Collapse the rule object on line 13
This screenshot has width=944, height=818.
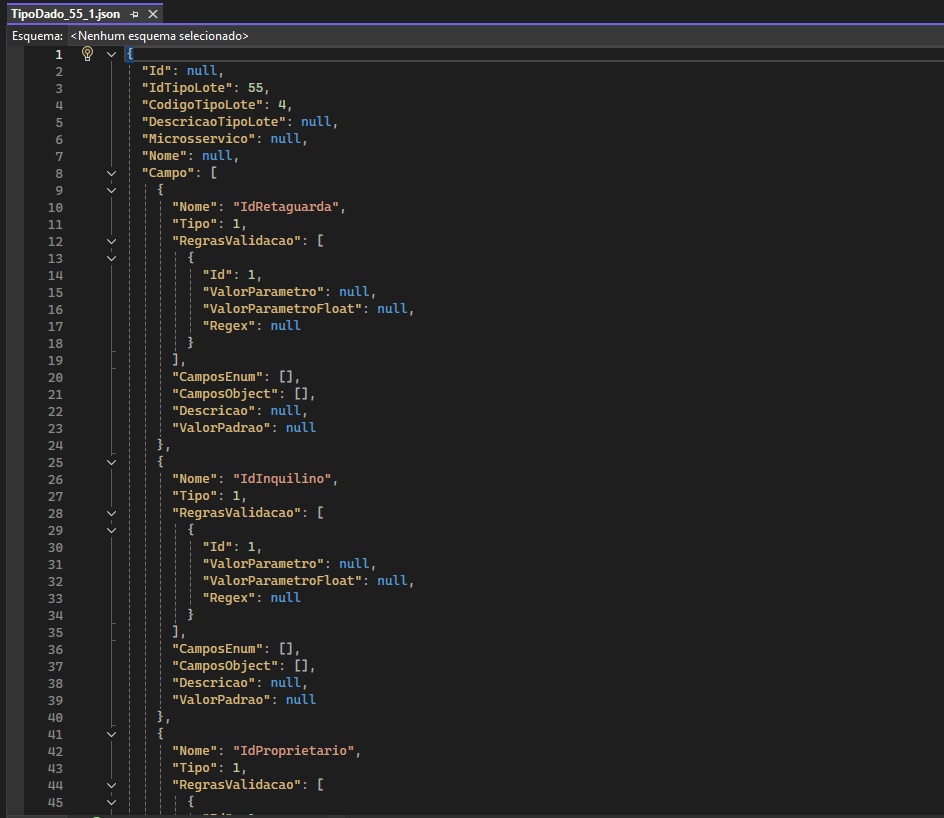(112, 258)
